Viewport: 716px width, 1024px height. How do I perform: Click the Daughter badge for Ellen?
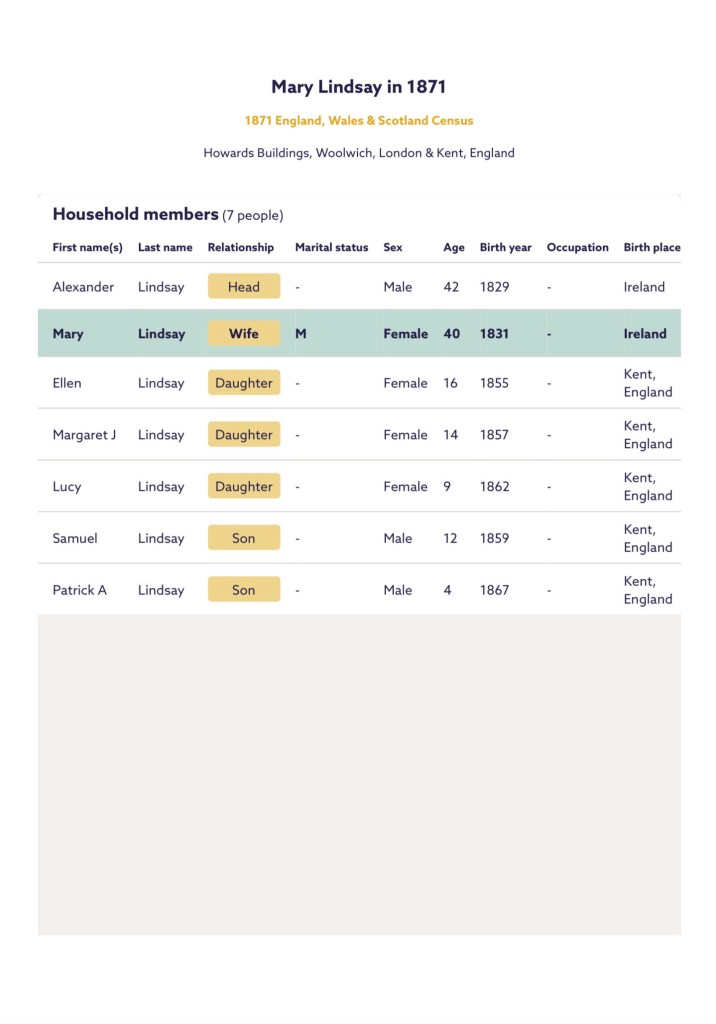[x=244, y=383]
